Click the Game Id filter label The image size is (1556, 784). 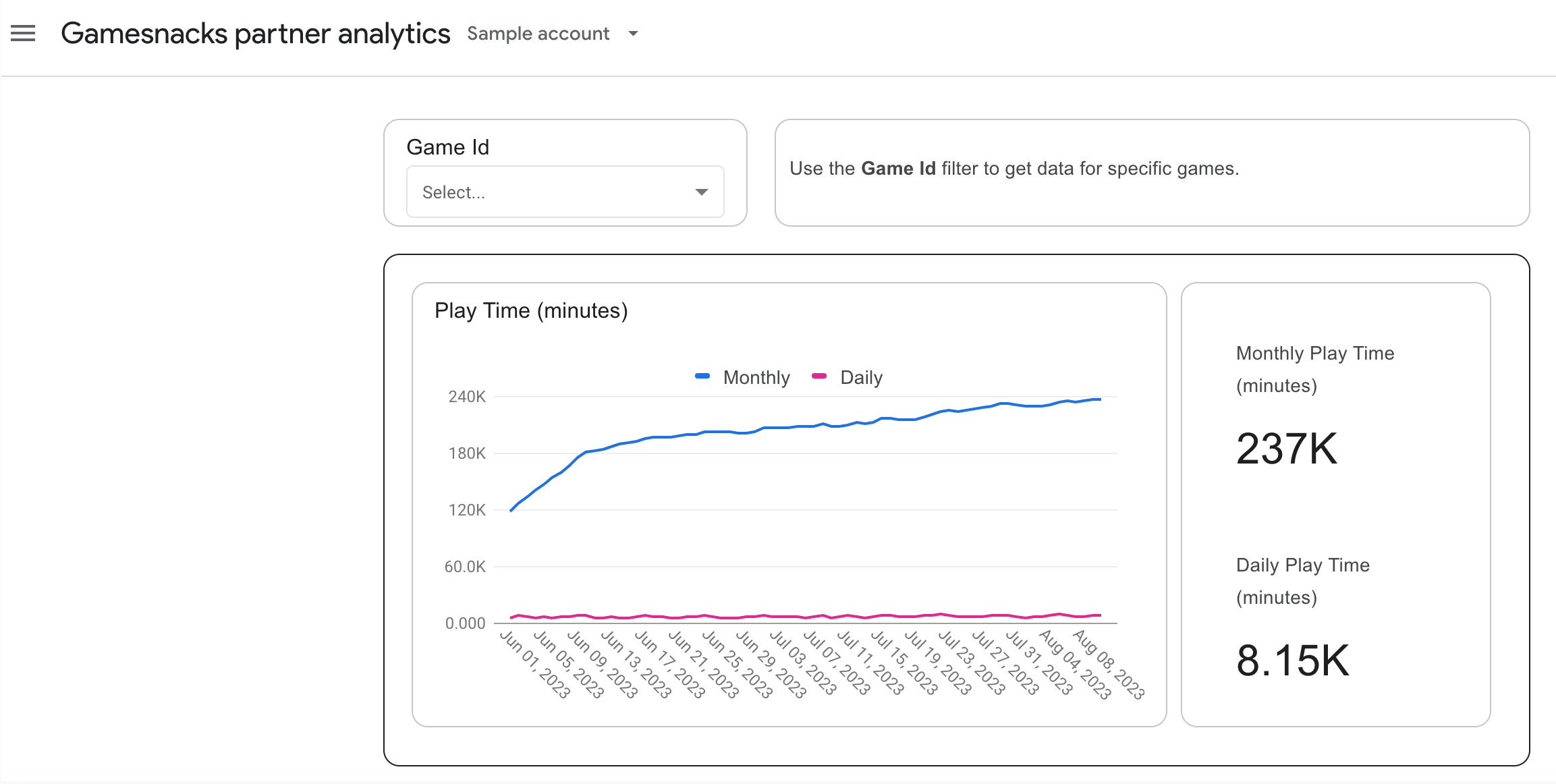coord(448,147)
